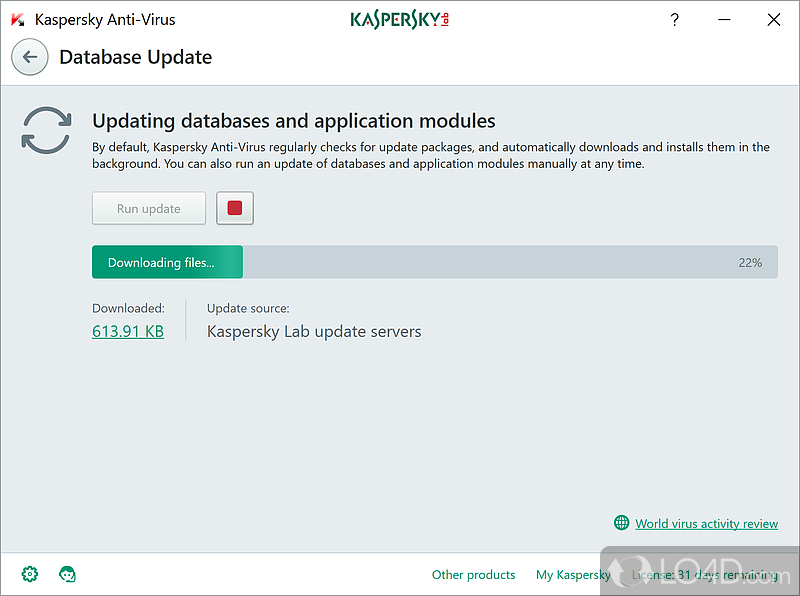Click the Kaspersky Lab update servers text

[x=314, y=331]
